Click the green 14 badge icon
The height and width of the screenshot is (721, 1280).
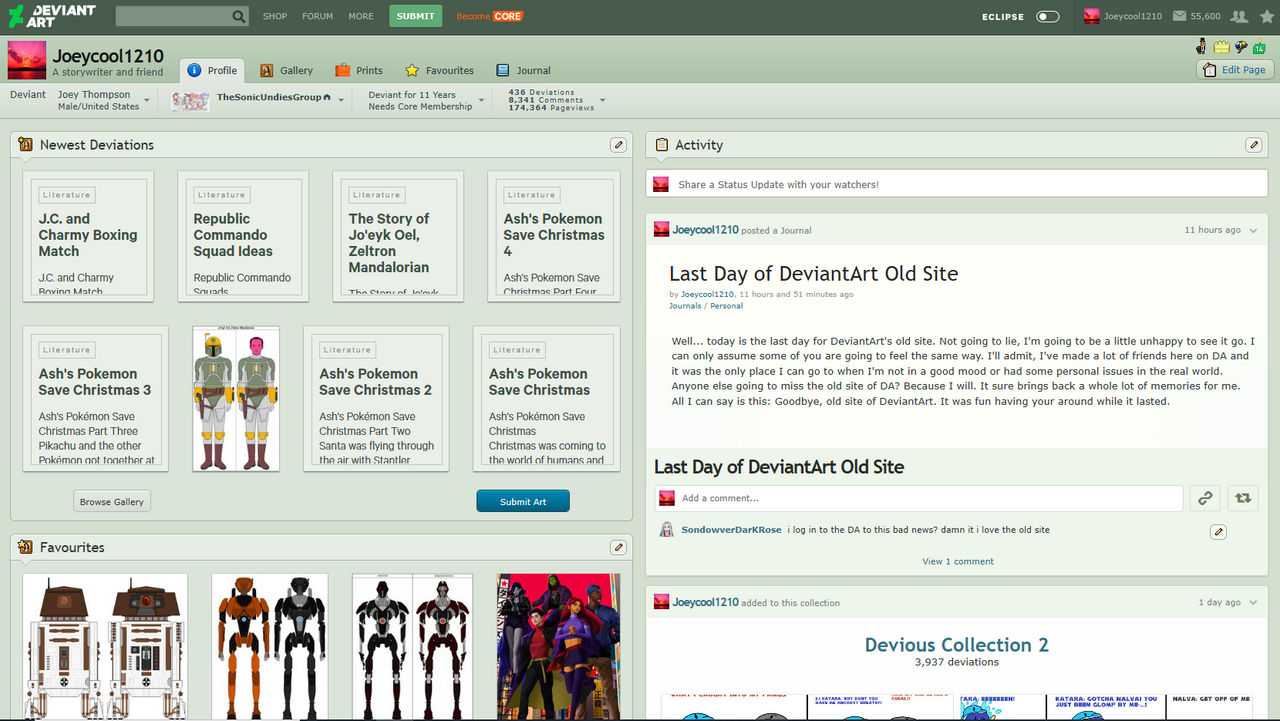1259,46
